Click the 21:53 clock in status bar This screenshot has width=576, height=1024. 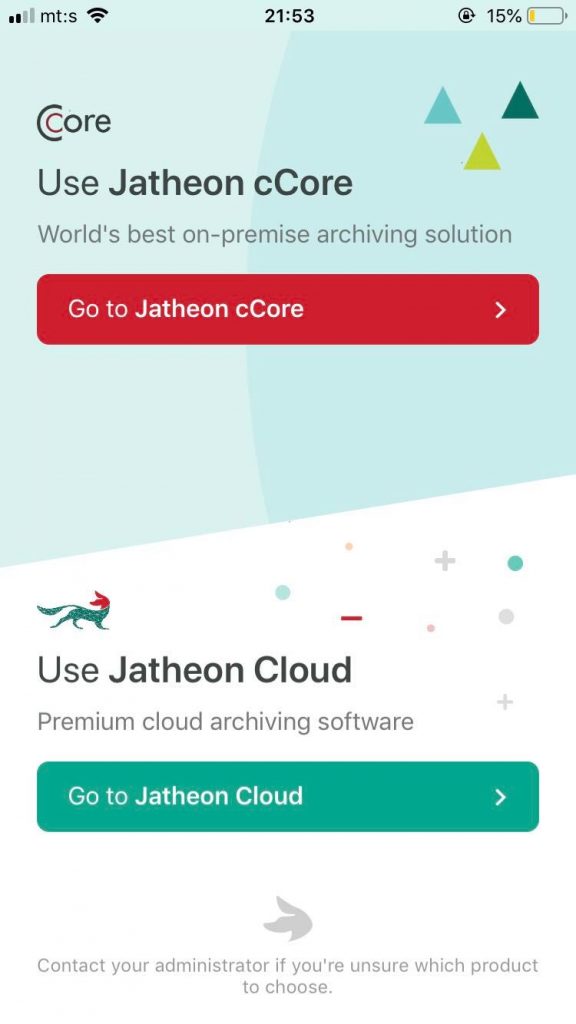click(x=289, y=16)
